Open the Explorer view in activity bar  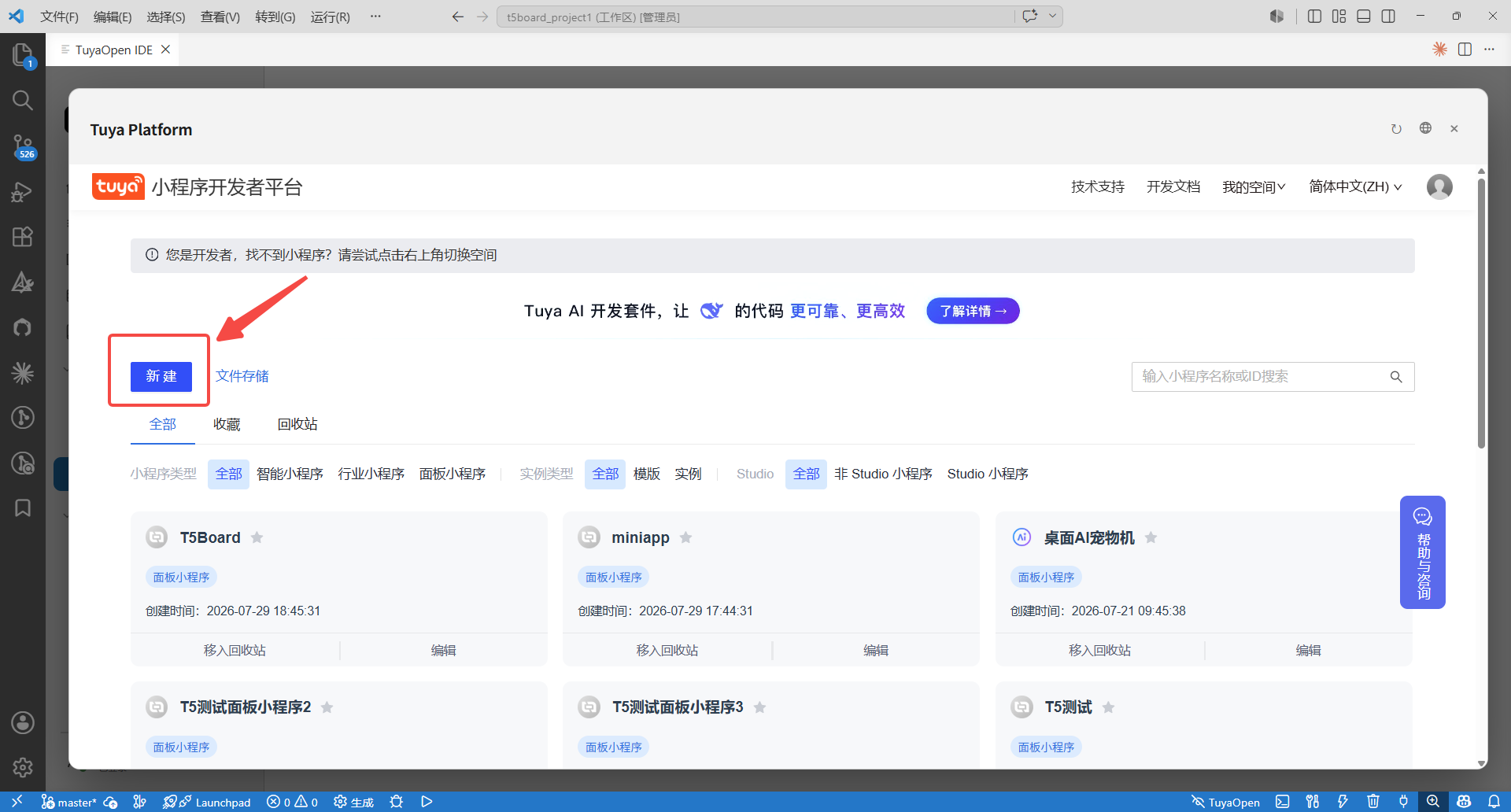tap(22, 54)
